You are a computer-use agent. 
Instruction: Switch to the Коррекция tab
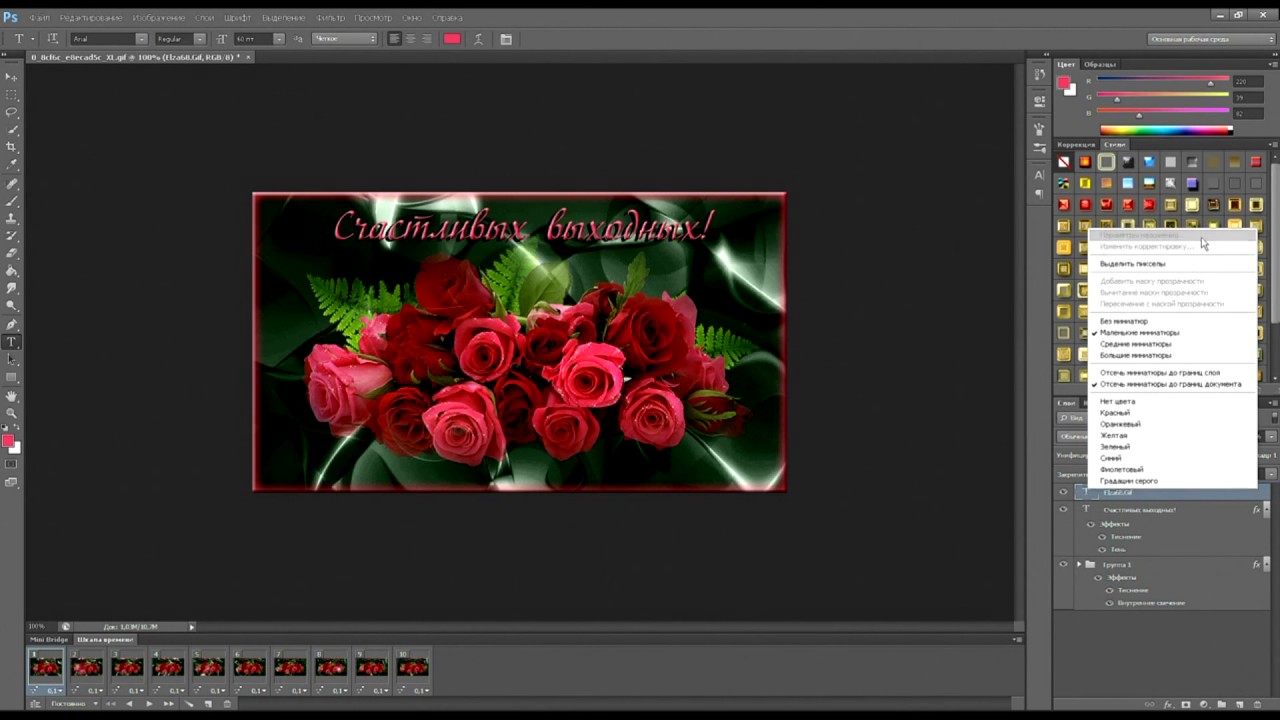point(1076,145)
